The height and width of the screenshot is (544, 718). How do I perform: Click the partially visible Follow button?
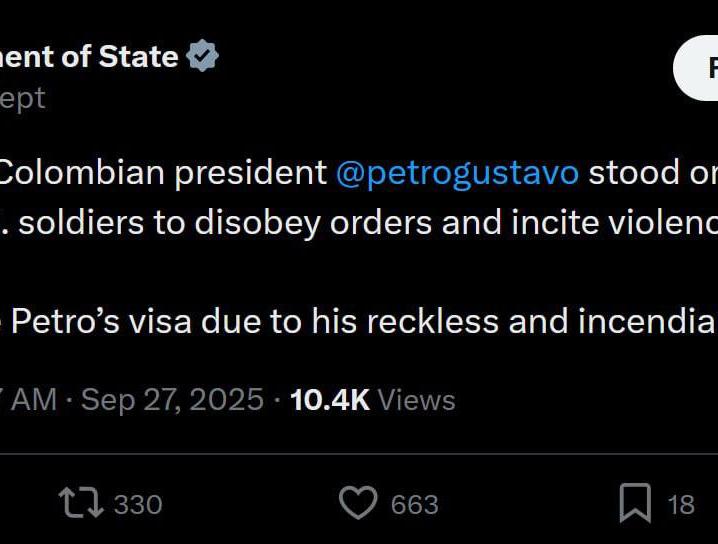point(696,68)
